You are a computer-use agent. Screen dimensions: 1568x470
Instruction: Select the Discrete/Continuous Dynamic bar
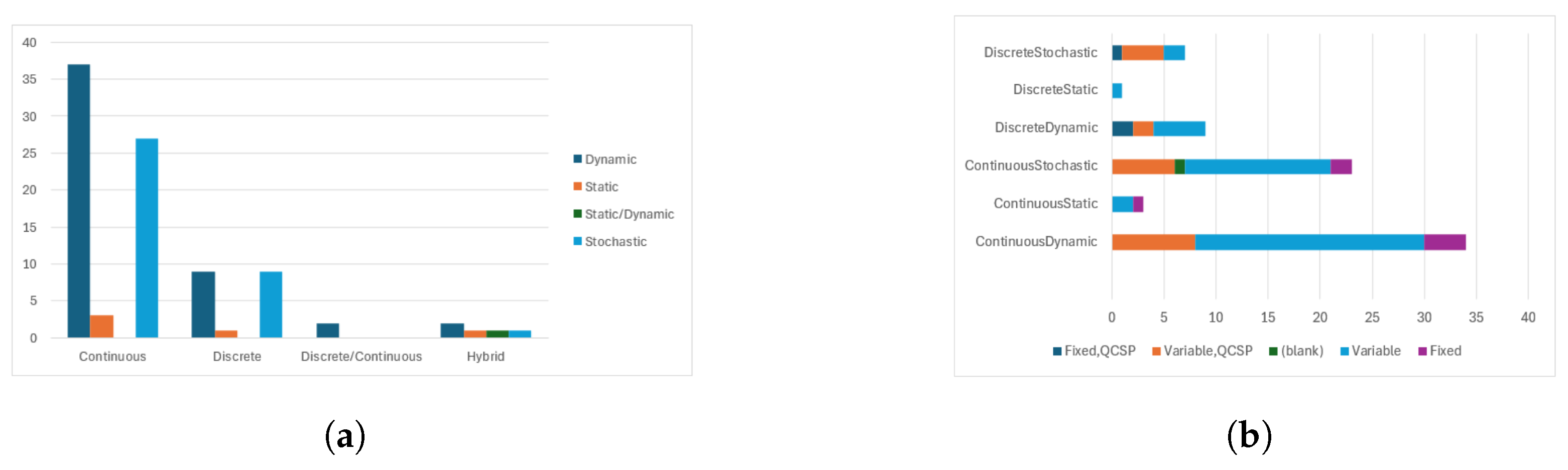[327, 330]
